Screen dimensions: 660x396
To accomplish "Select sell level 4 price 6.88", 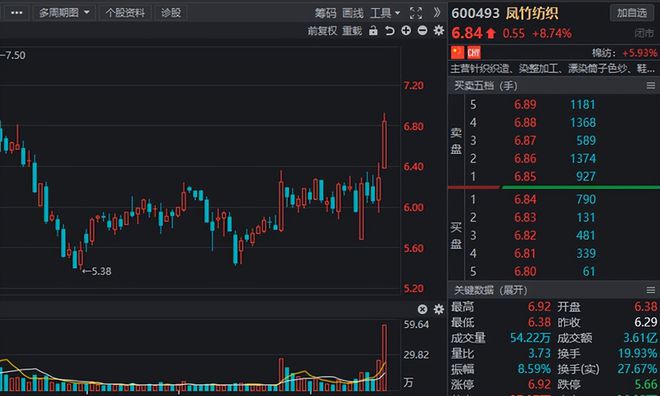I will (x=525, y=122).
